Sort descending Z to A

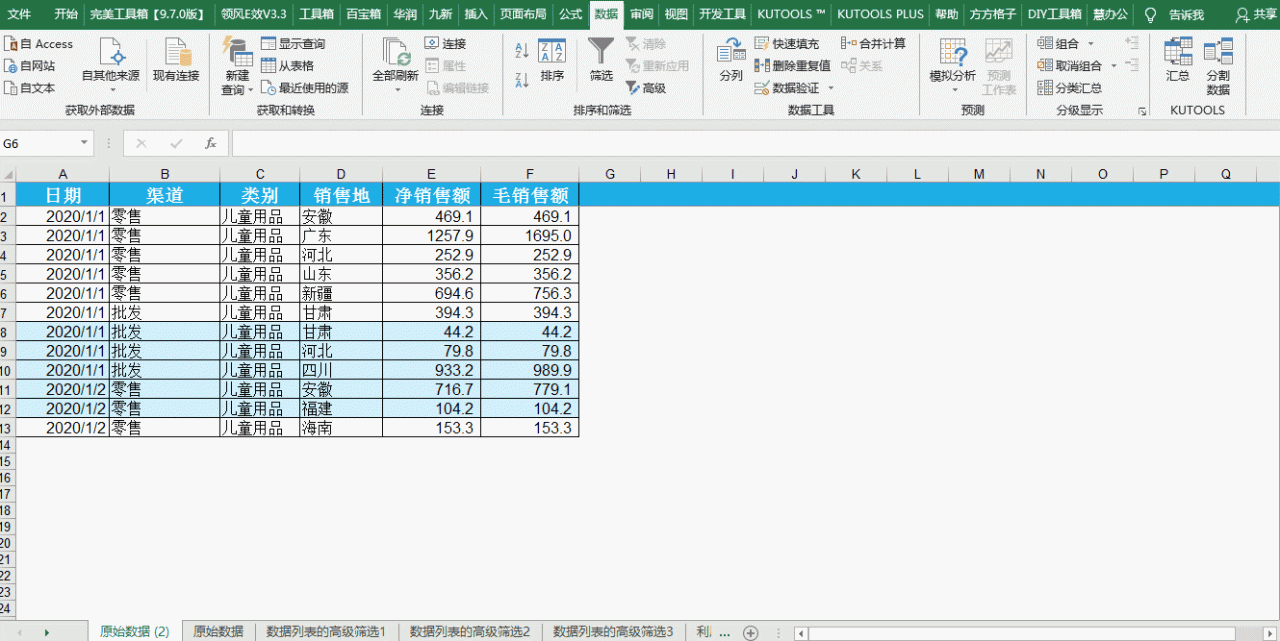521,80
